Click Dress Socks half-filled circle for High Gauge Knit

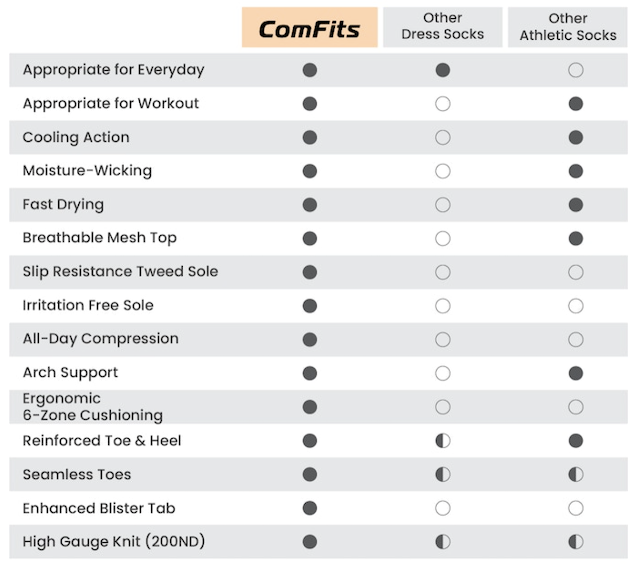443,542
